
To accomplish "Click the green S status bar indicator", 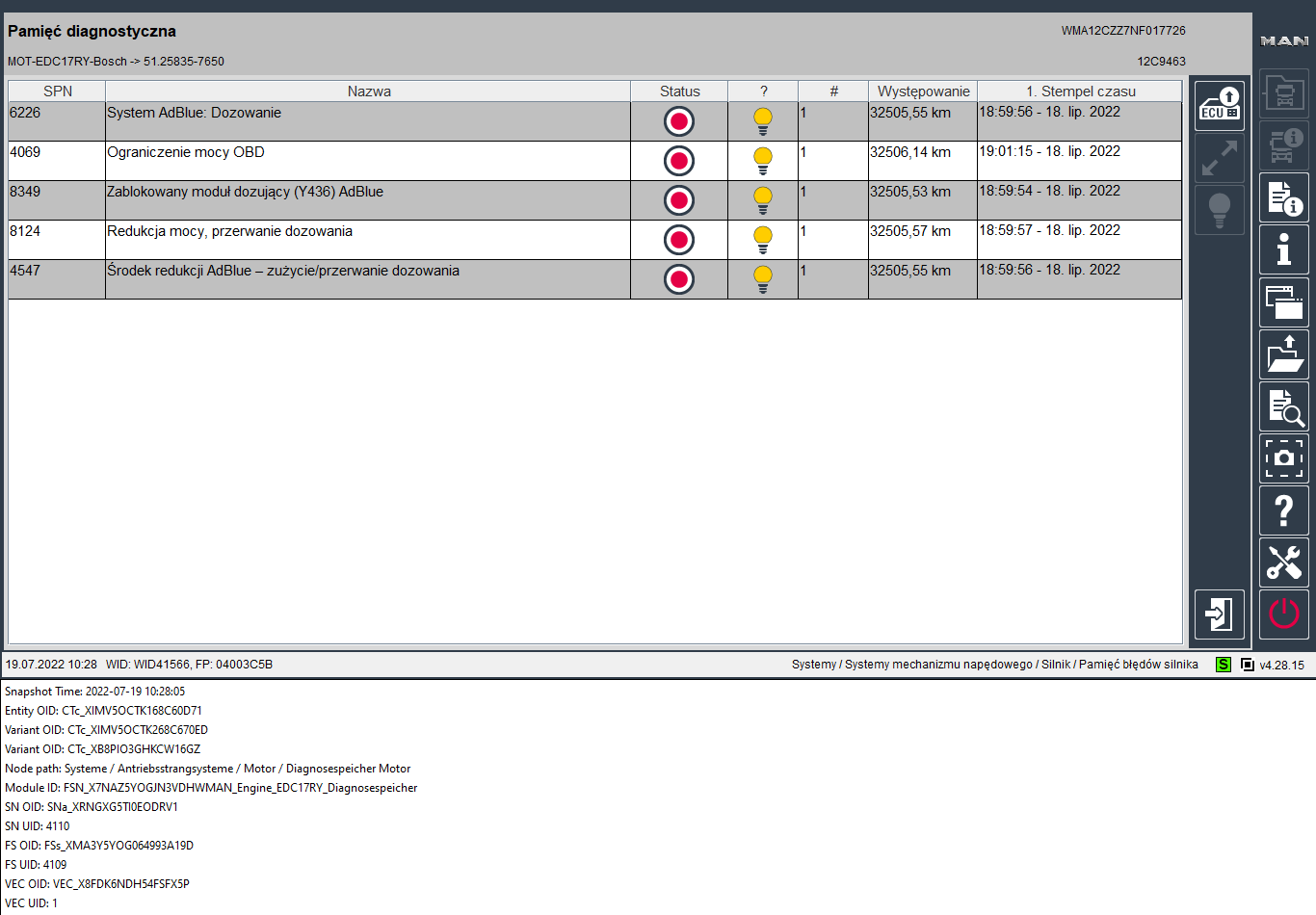I will [x=1224, y=665].
